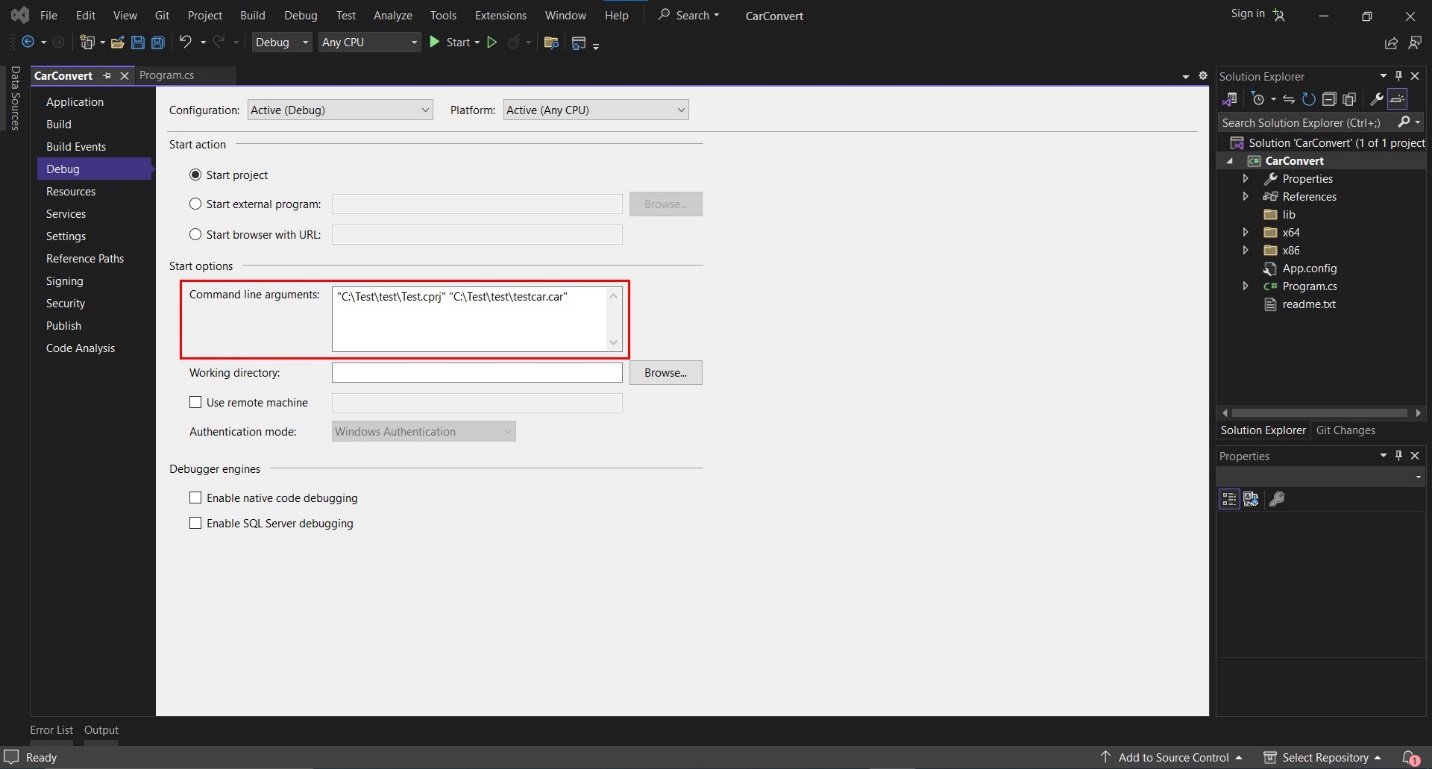Select the Start external program radio button

coord(195,204)
